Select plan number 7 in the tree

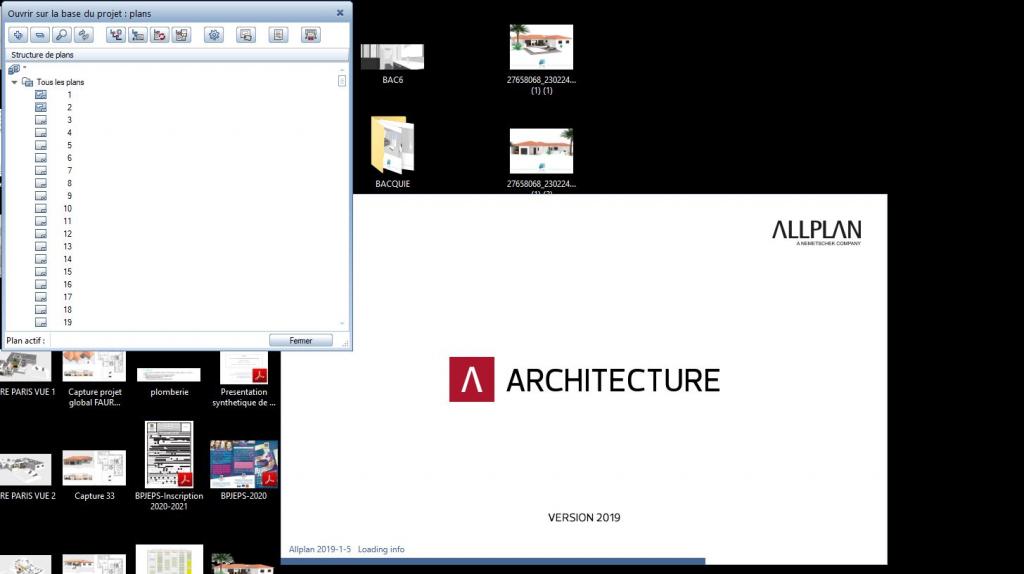tap(69, 170)
